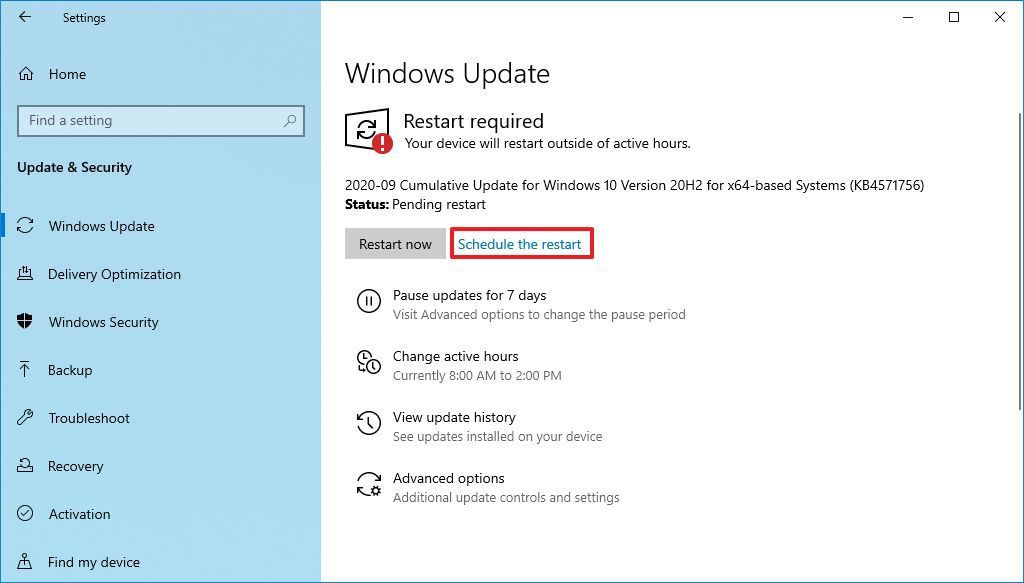This screenshot has height=583, width=1024.
Task: Click the Schedule the restart link
Action: 520,244
